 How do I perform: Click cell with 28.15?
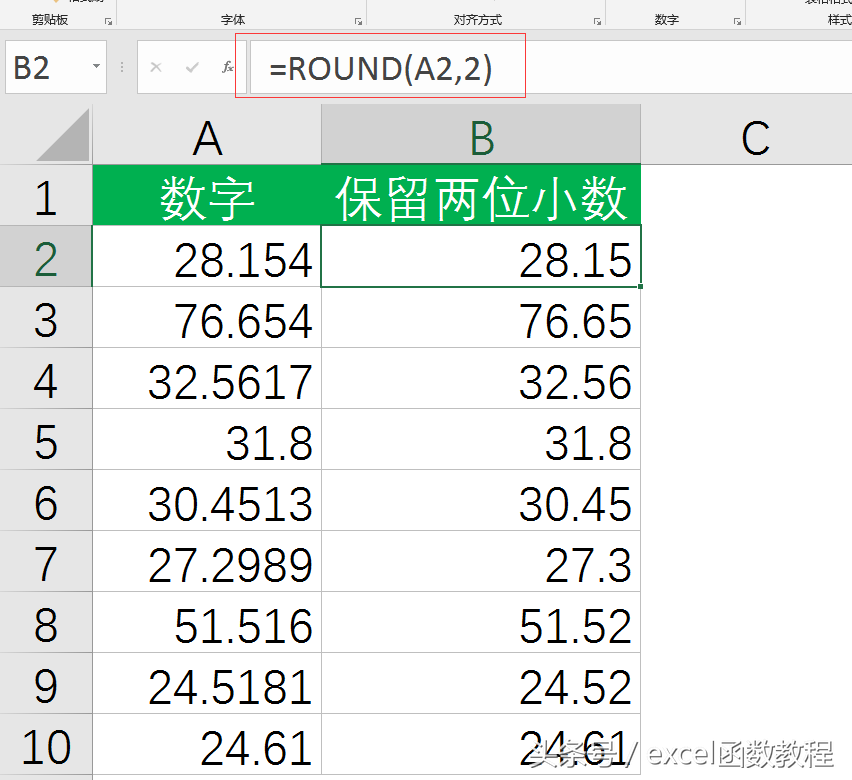click(x=481, y=256)
